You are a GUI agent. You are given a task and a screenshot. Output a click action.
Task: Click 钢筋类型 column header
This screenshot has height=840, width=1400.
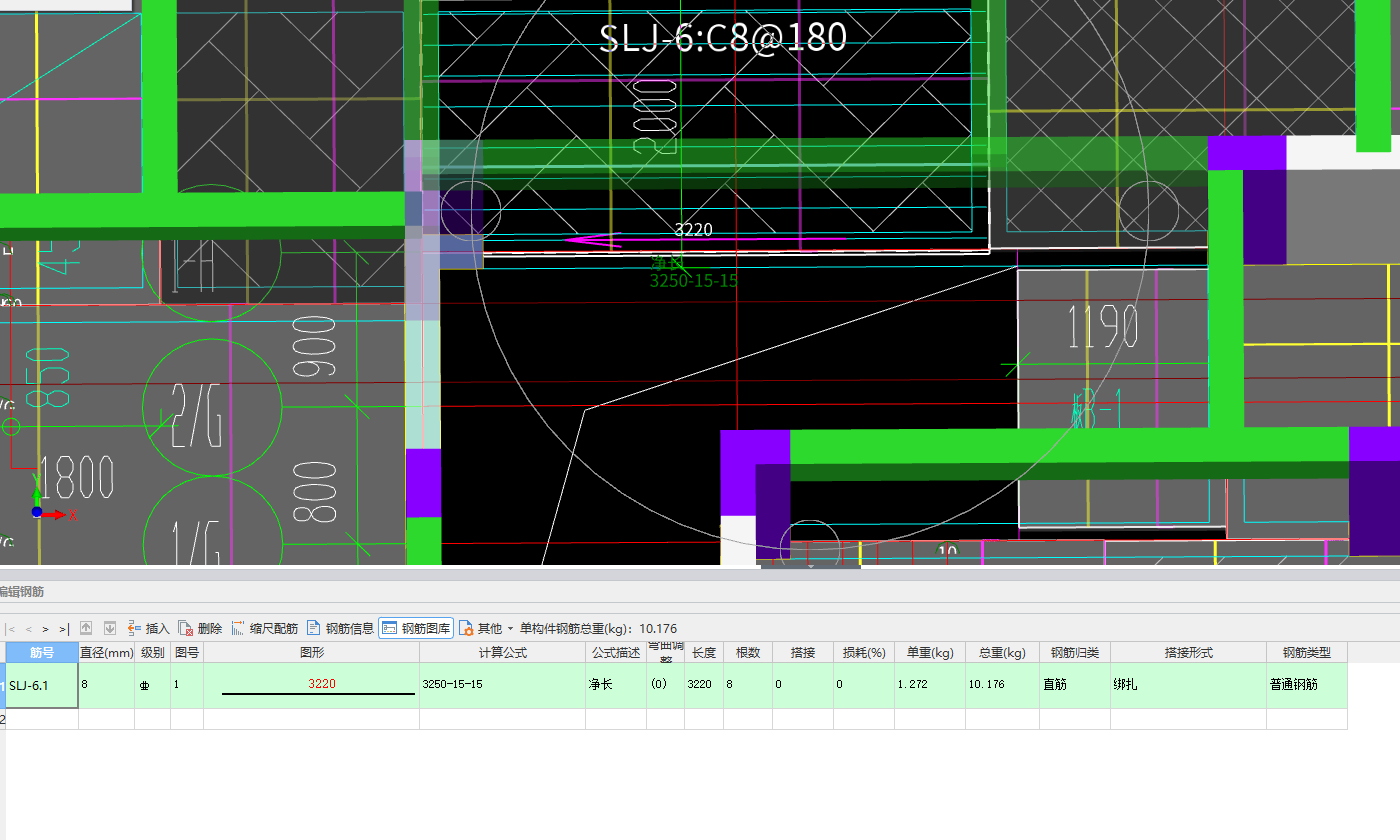[1307, 652]
